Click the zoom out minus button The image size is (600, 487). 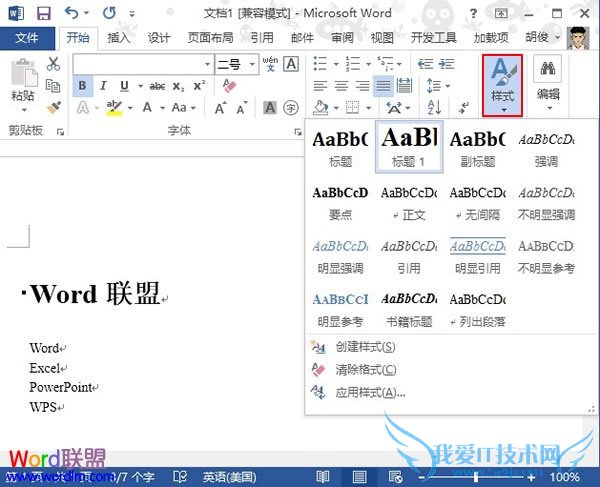(x=421, y=477)
